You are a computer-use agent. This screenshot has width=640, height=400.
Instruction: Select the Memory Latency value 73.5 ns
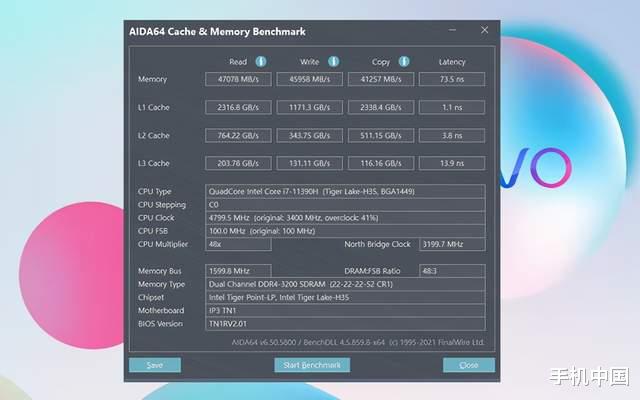452,79
